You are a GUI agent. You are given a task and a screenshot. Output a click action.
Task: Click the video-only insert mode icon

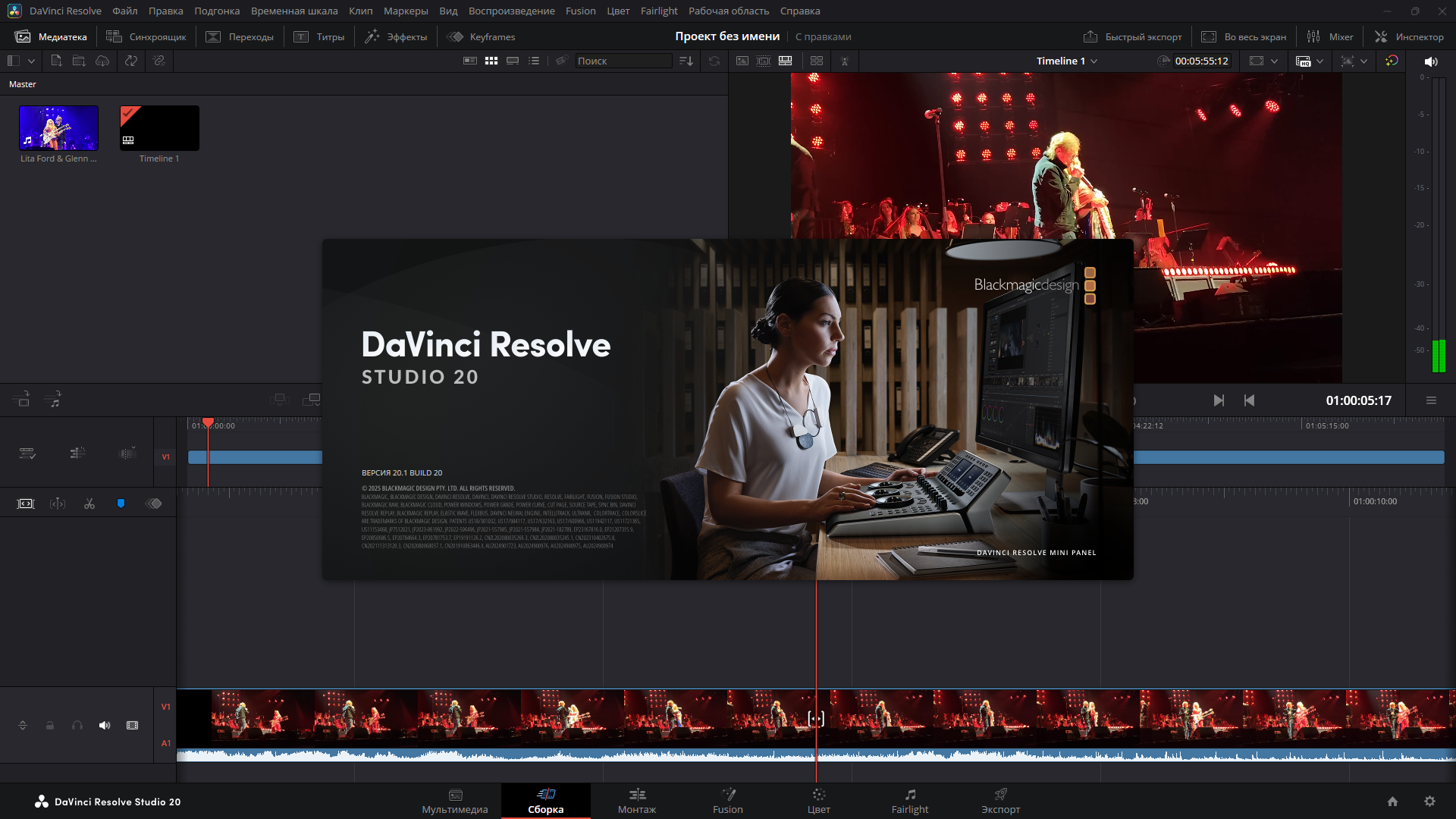coord(21,400)
